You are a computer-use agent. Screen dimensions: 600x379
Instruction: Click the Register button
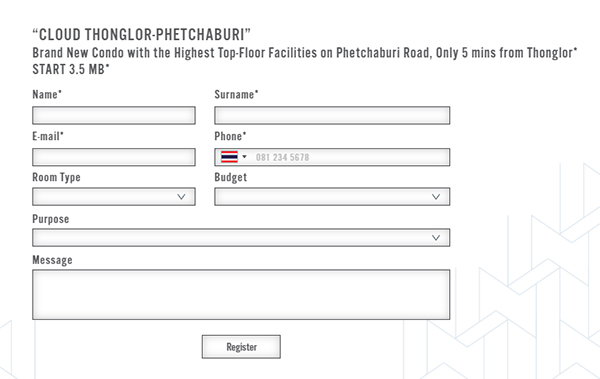click(x=241, y=347)
